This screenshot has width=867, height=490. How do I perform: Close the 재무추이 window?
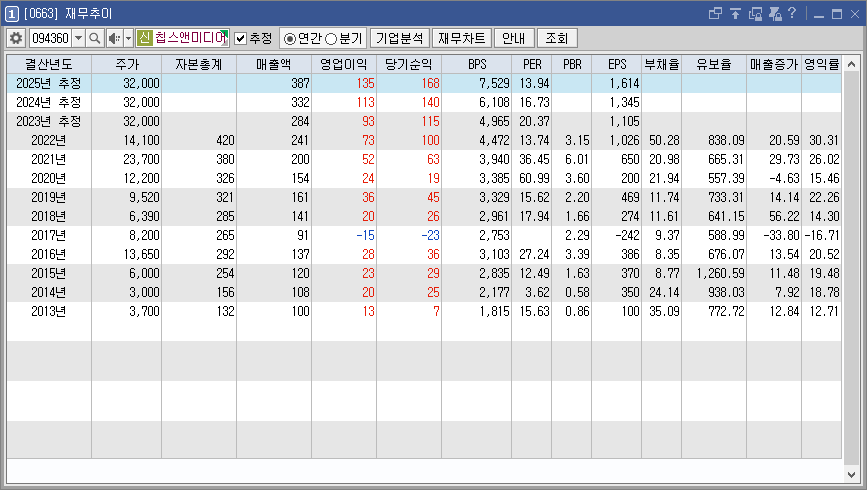coord(855,14)
